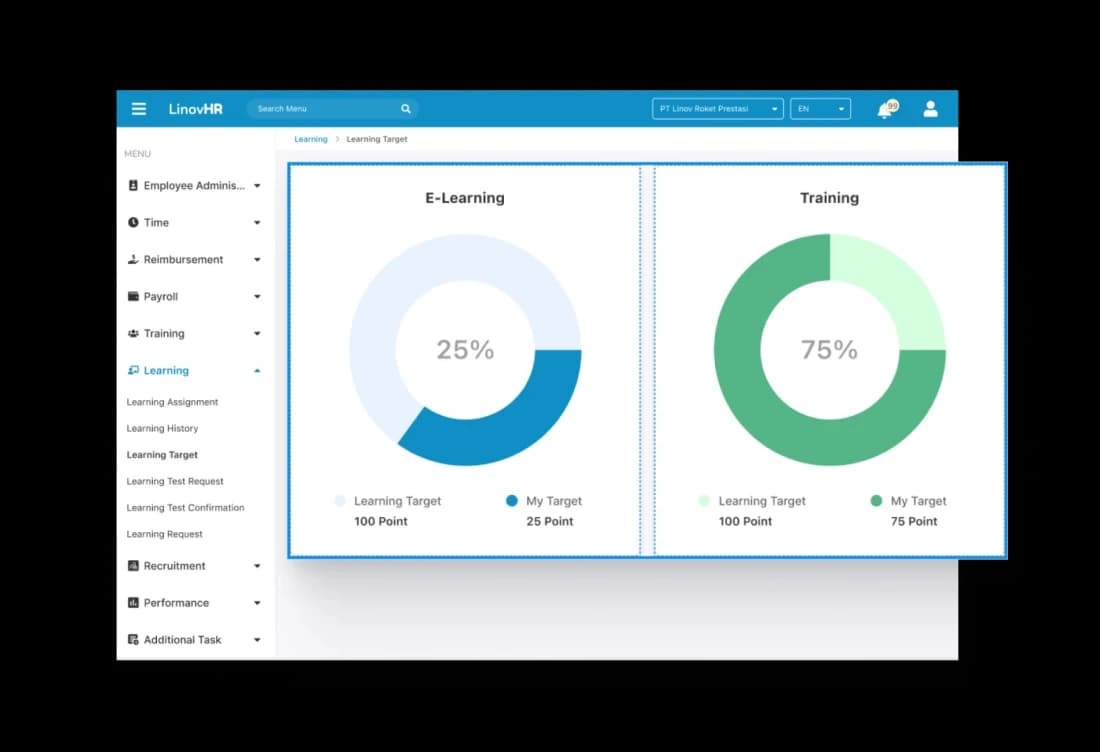Screen dimensions: 1100x752
Task: Expand the Additional Task menu arrow
Action: pyautogui.click(x=257, y=640)
